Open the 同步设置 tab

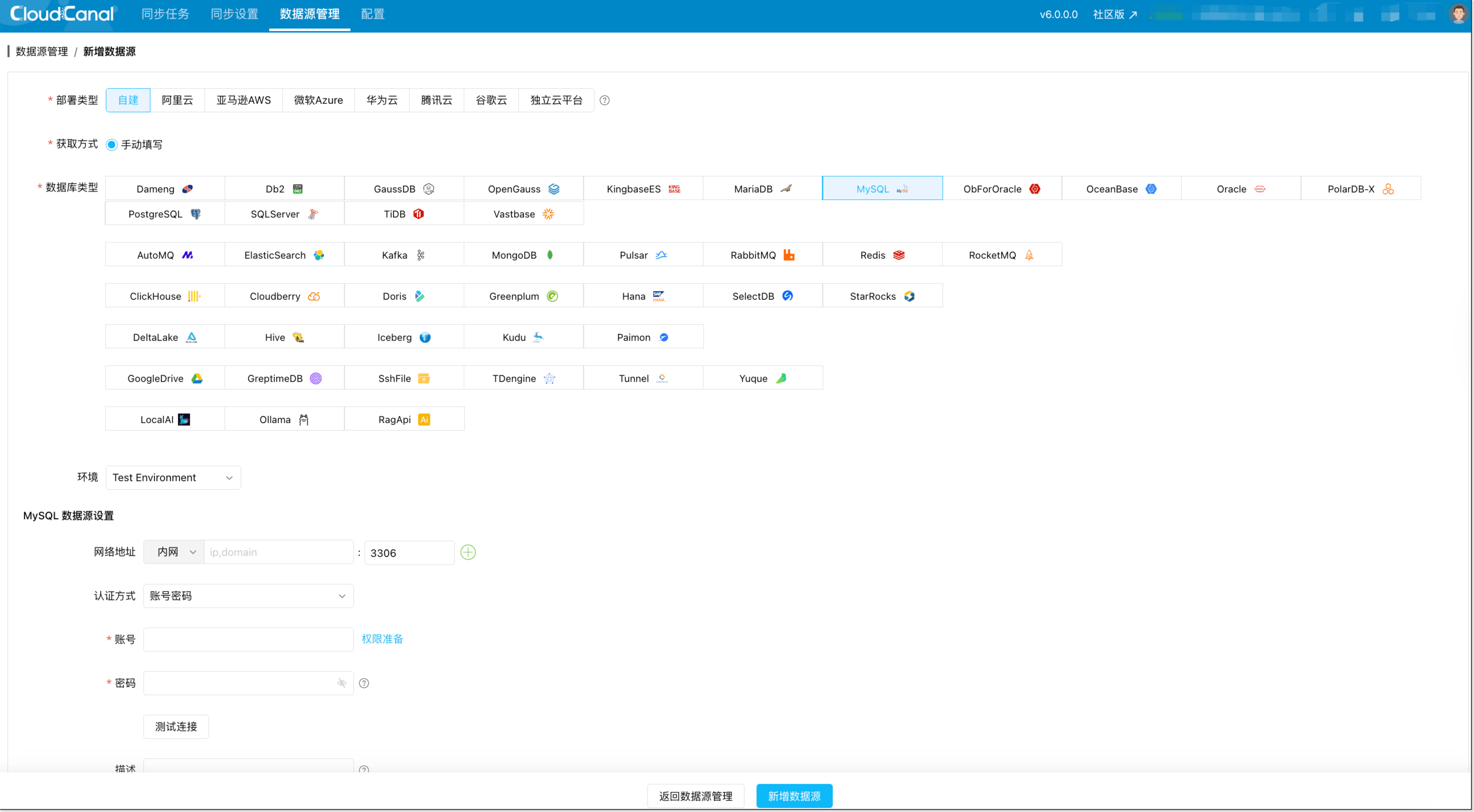tap(235, 14)
